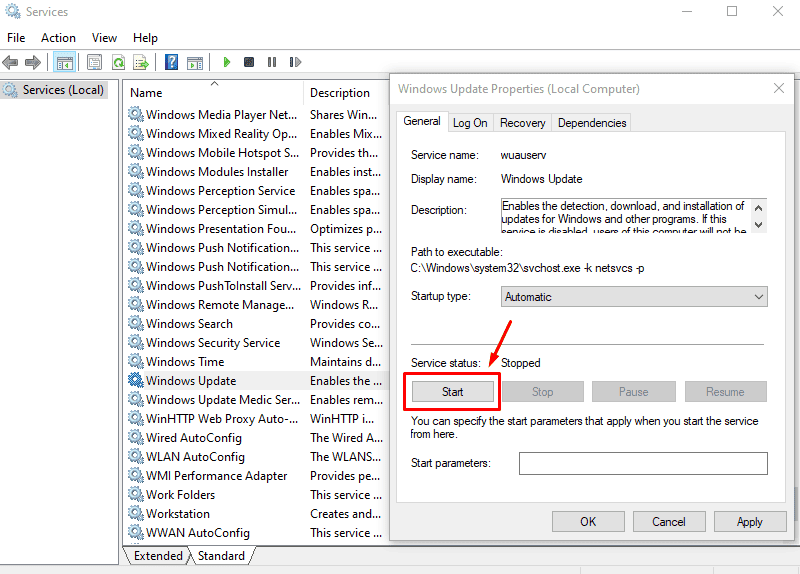Click gear icon of Windows Security Service row
Screen dimensions: 800x574
click(136, 342)
